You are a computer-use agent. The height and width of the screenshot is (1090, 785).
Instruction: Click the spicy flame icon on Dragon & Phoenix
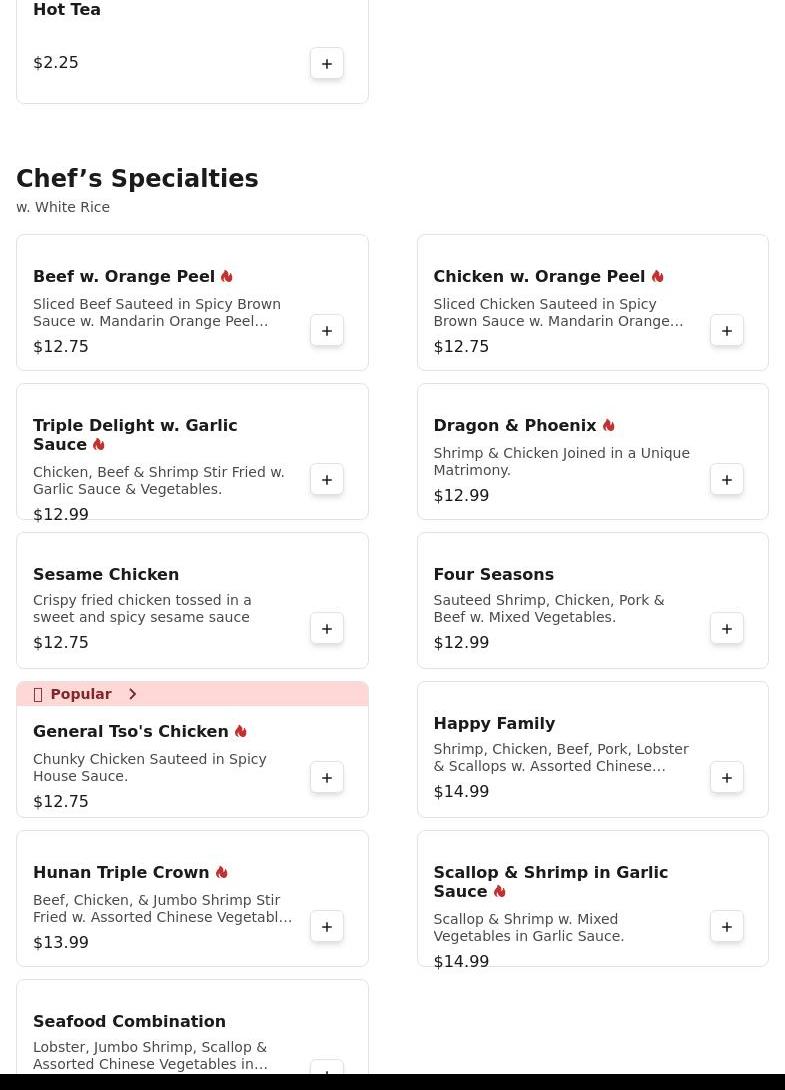[x=608, y=425]
